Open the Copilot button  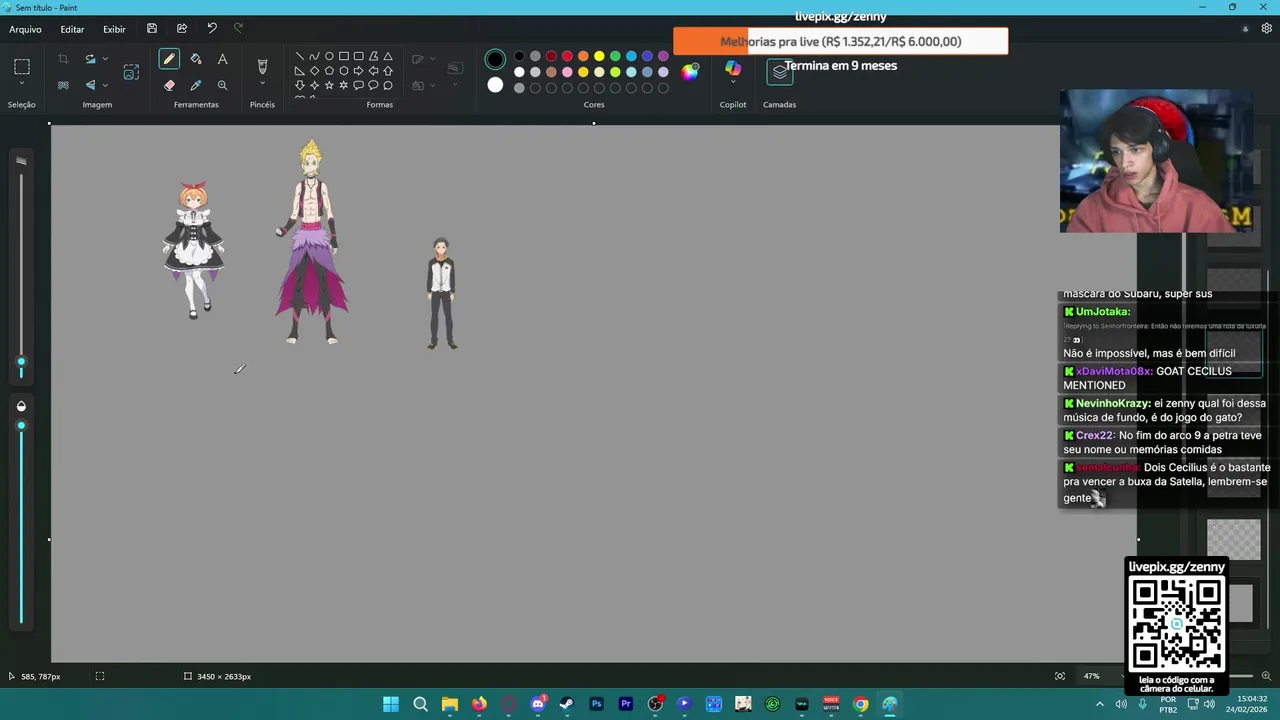tap(733, 68)
